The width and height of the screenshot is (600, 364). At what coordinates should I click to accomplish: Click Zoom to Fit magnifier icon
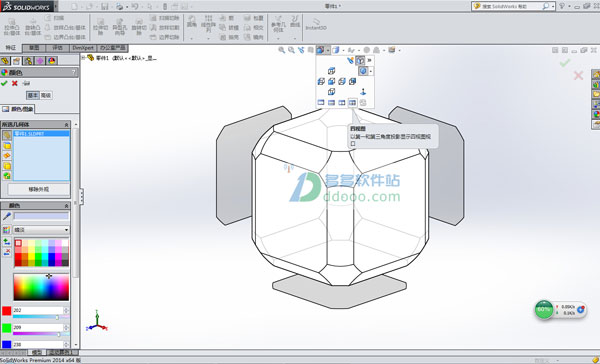pyautogui.click(x=282, y=50)
